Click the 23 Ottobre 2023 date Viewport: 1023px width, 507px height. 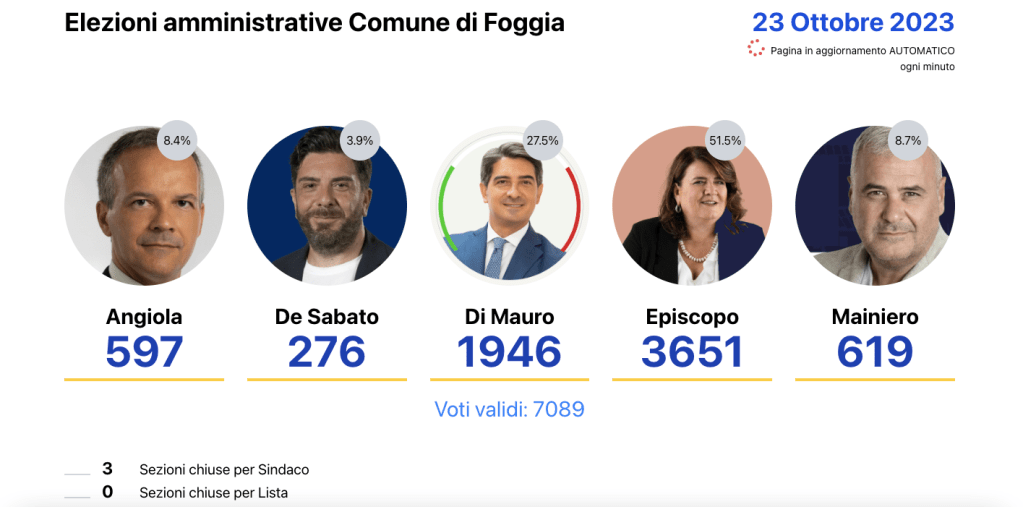[x=853, y=22]
